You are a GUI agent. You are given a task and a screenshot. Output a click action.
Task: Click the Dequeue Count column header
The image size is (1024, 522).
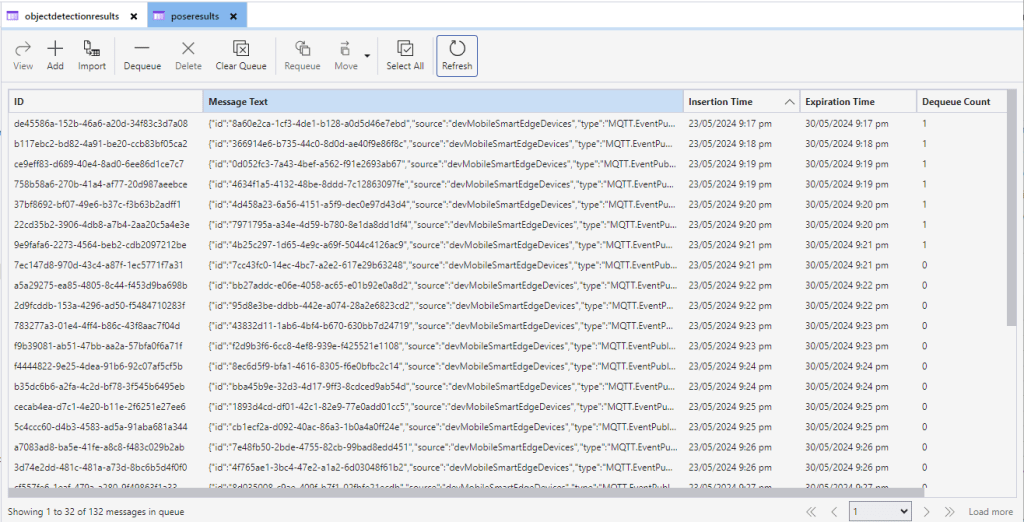pos(957,102)
